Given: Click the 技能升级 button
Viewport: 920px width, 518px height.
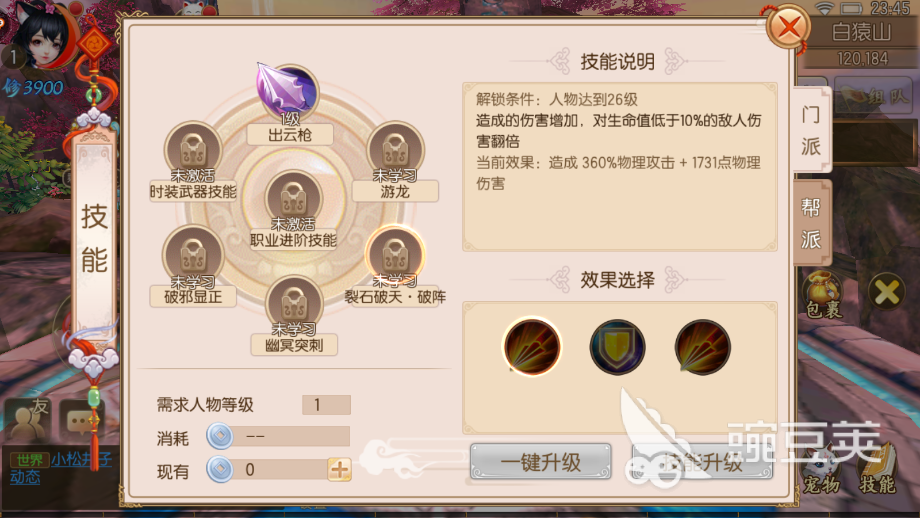Looking at the screenshot, I should click(702, 462).
